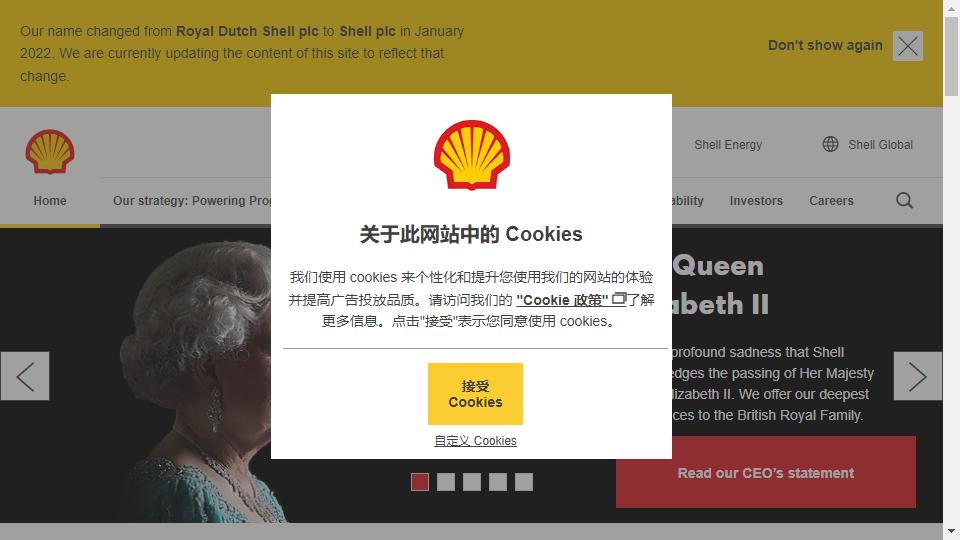Select the first red carousel indicator

click(420, 482)
